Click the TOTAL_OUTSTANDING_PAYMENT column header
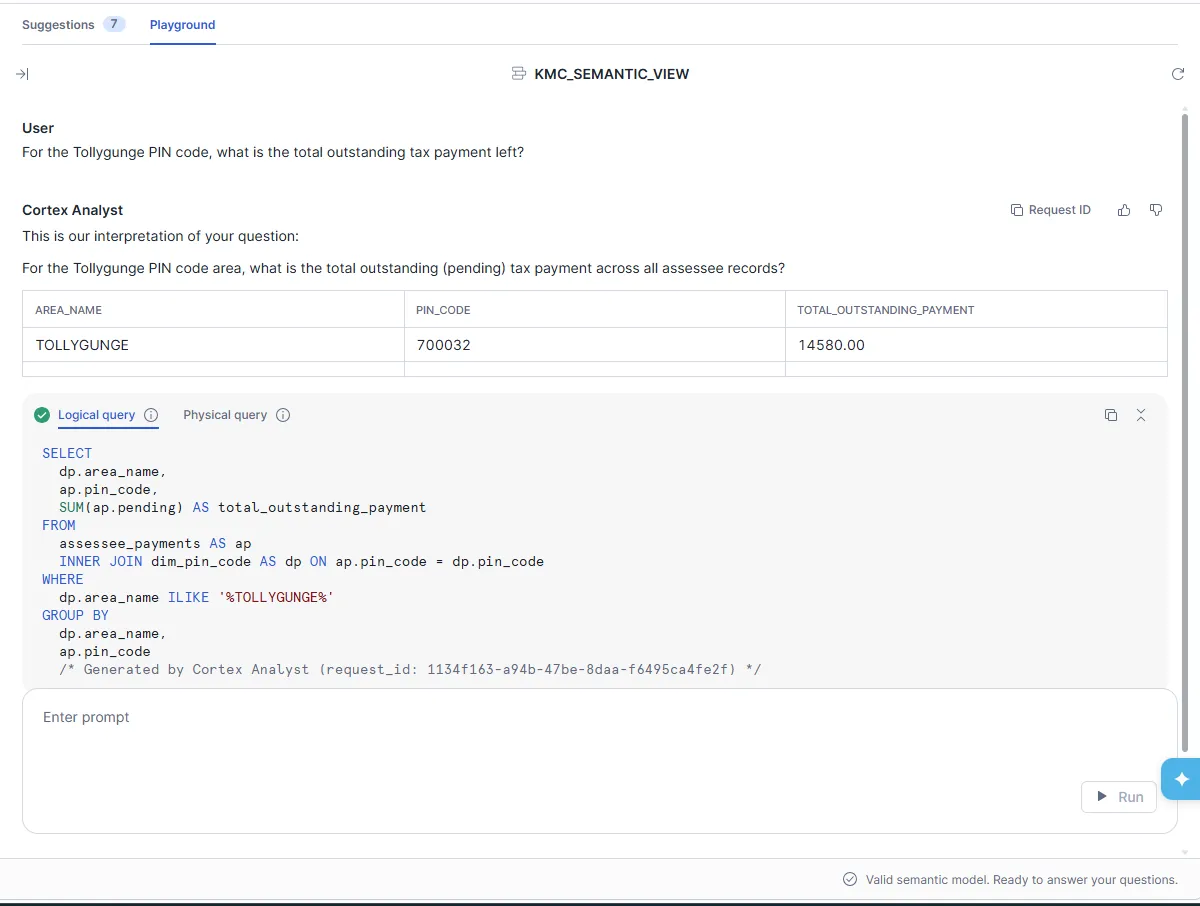Viewport: 1200px width, 906px height. pos(885,310)
